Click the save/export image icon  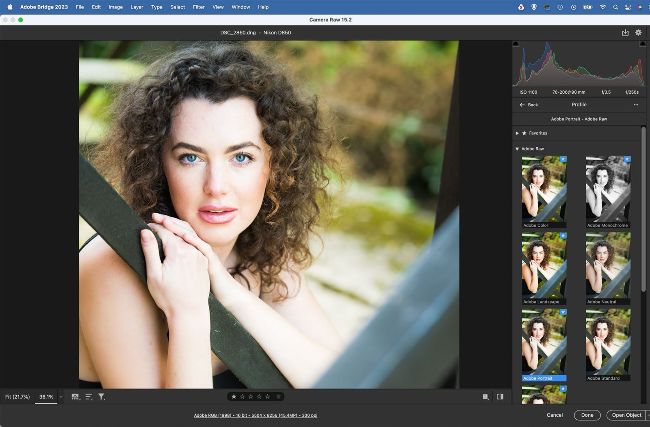(x=625, y=32)
